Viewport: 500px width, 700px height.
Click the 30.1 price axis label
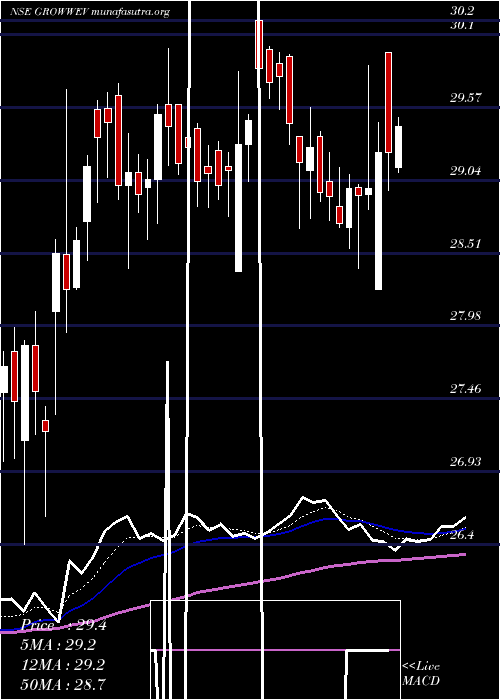click(462, 25)
